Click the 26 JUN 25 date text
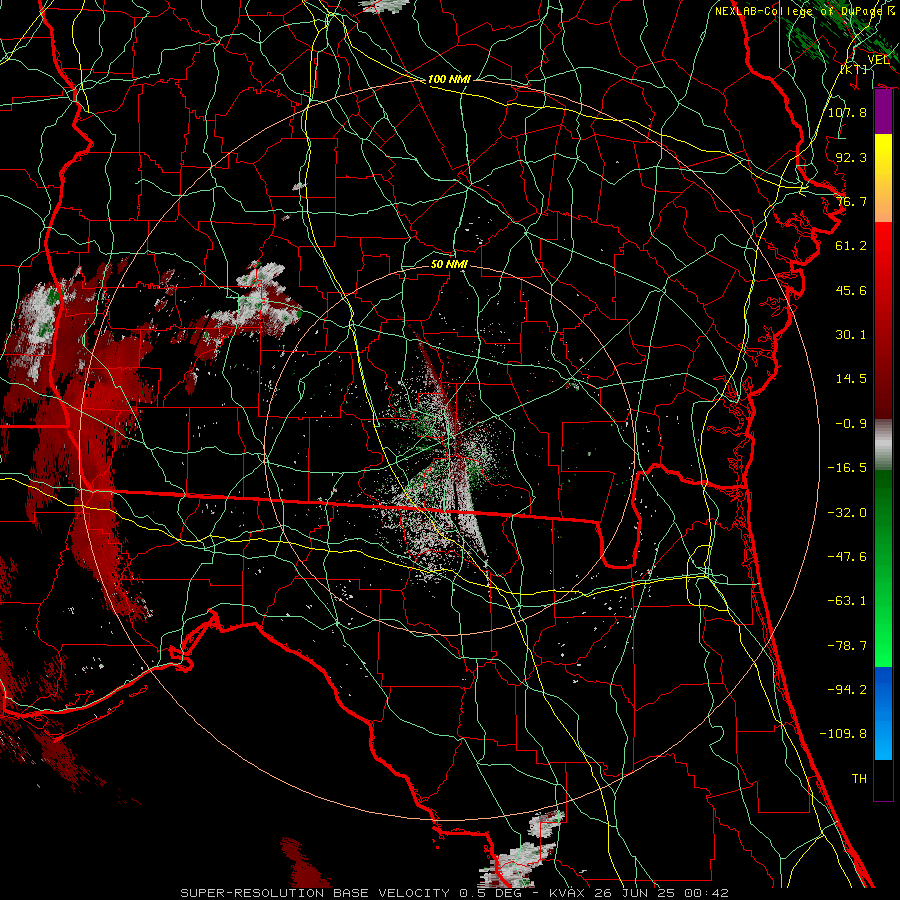900x900 pixels. [635, 893]
